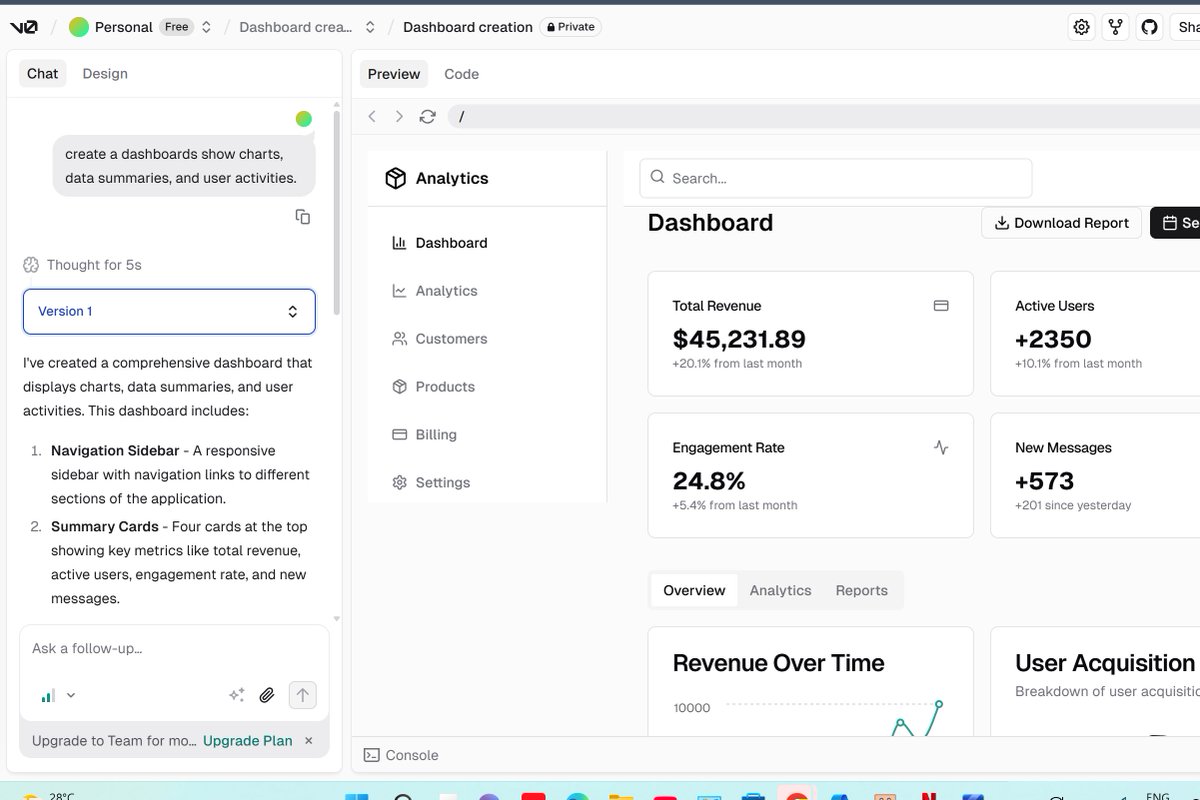Dismiss the Upgrade to Team banner
1200x800 pixels.
tap(309, 741)
